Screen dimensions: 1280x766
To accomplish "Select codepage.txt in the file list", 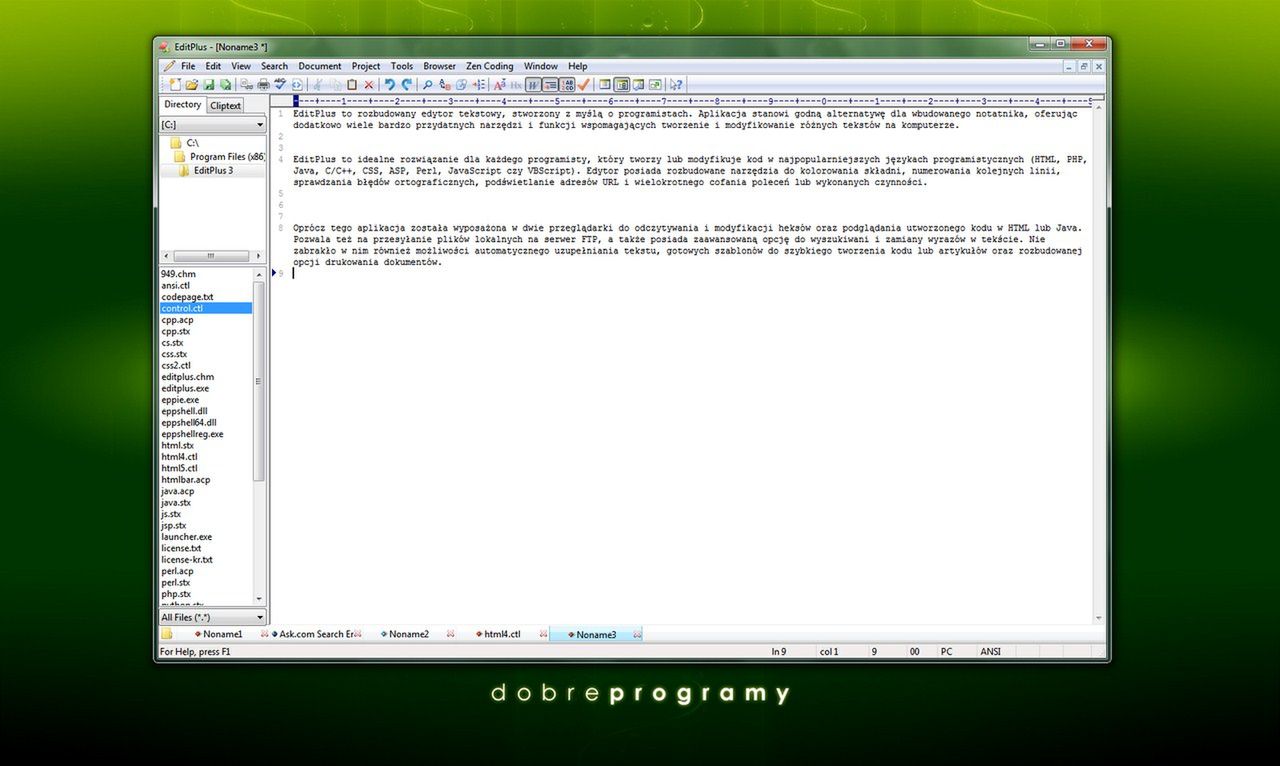I will (x=187, y=297).
